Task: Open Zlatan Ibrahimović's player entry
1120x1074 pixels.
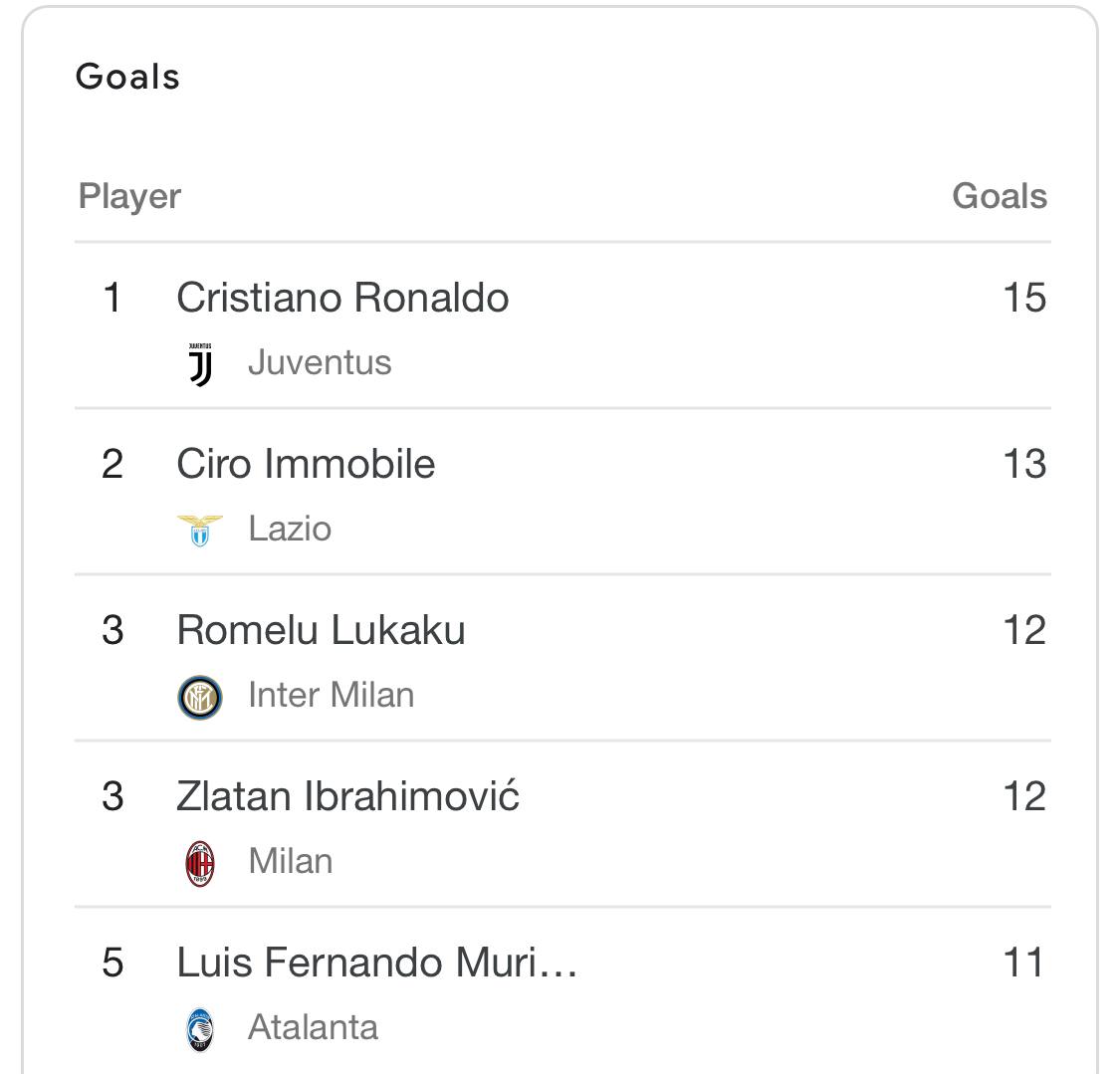Action: [347, 796]
